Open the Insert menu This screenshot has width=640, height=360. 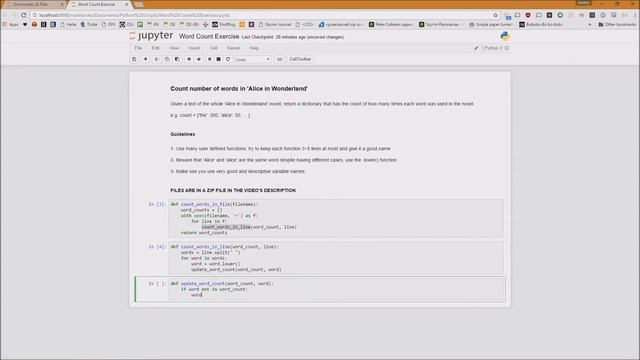[194, 48]
